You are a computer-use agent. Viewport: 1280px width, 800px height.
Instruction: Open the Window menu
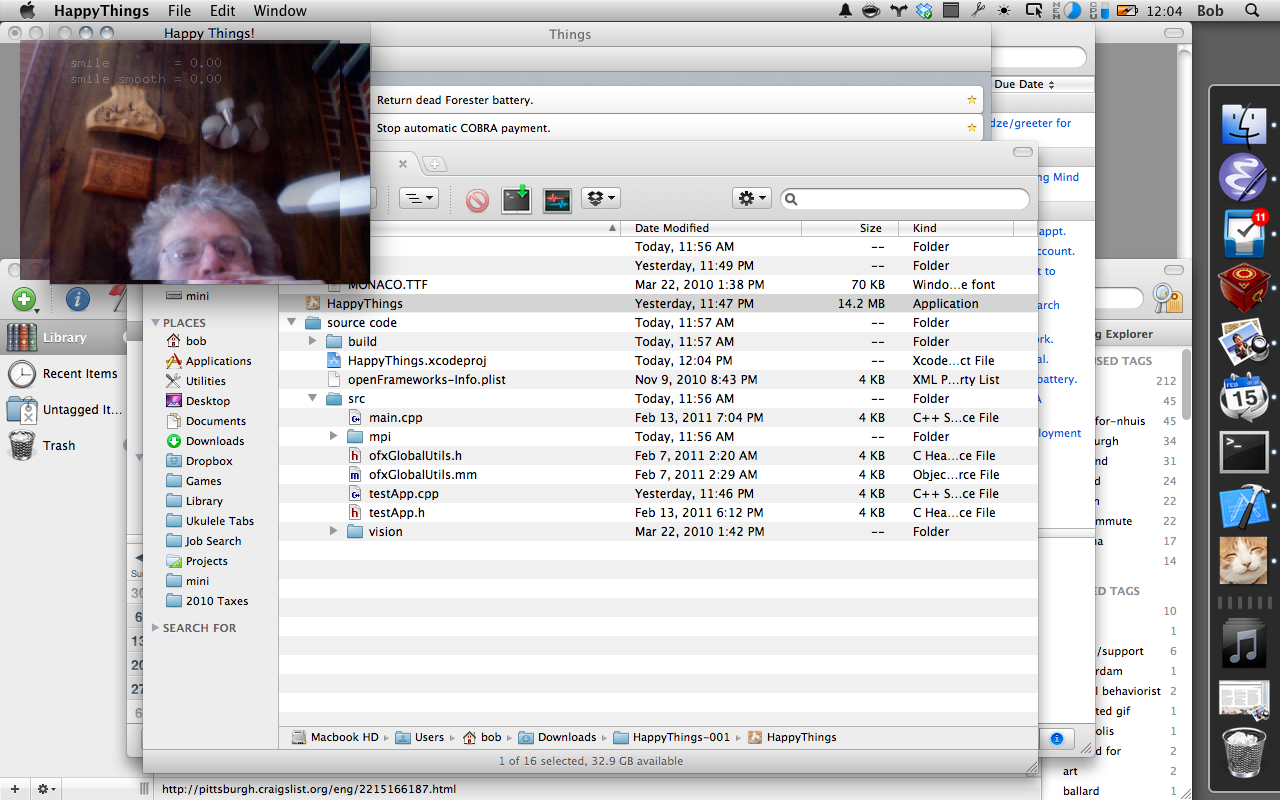point(279,11)
